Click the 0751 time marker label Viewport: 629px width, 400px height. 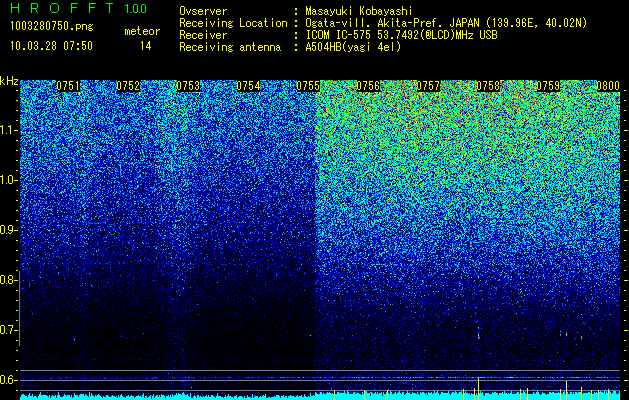pyautogui.click(x=67, y=86)
